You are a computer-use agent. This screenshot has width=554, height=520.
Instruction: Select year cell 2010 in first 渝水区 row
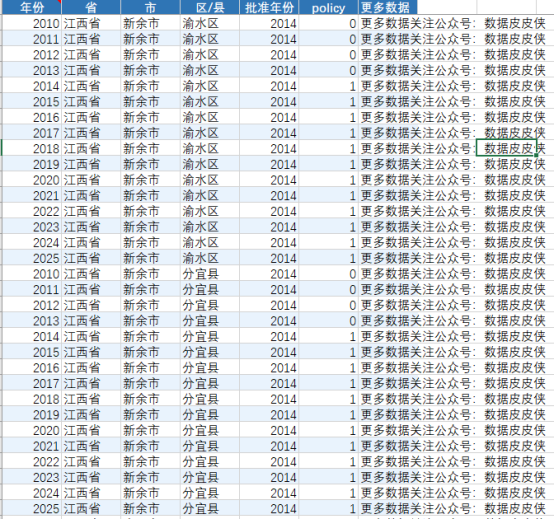pyautogui.click(x=32, y=23)
